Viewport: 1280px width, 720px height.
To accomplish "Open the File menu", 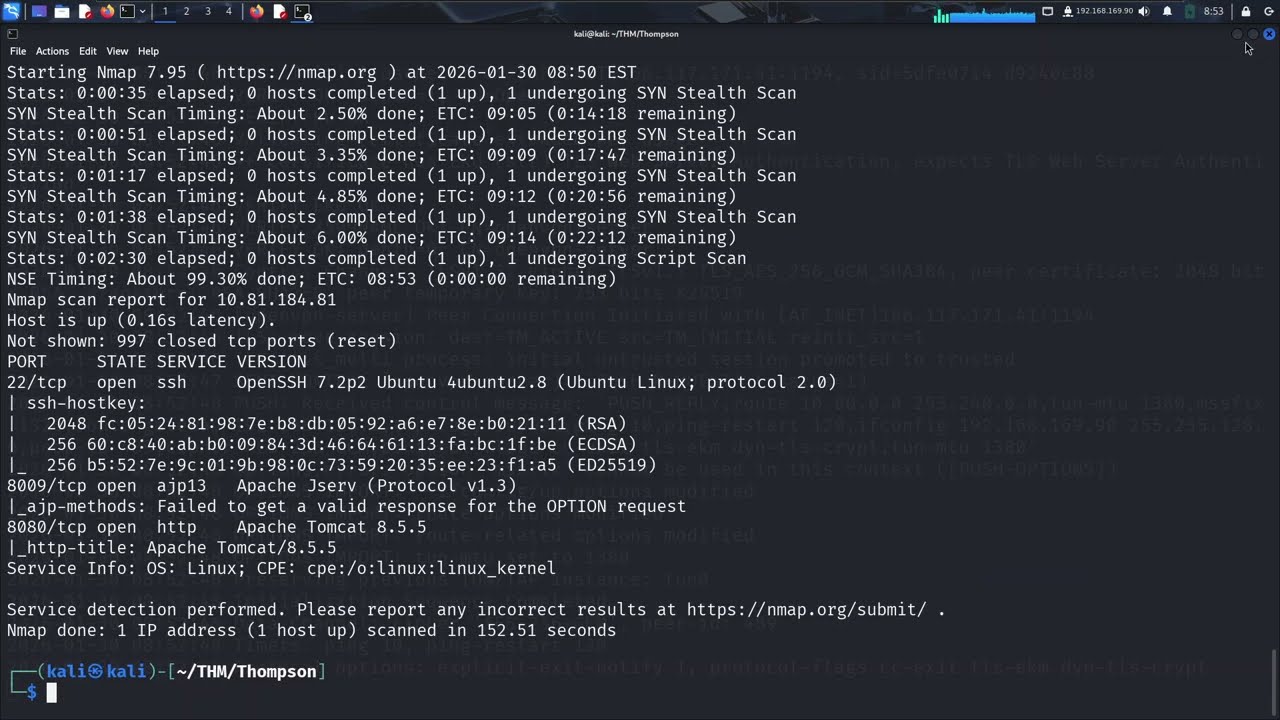I will point(18,51).
